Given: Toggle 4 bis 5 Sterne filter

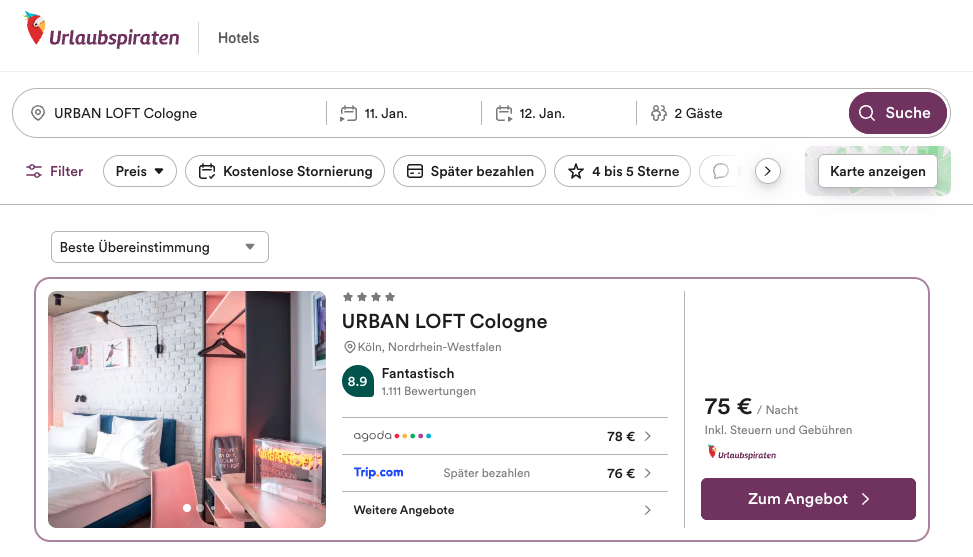Looking at the screenshot, I should (623, 171).
